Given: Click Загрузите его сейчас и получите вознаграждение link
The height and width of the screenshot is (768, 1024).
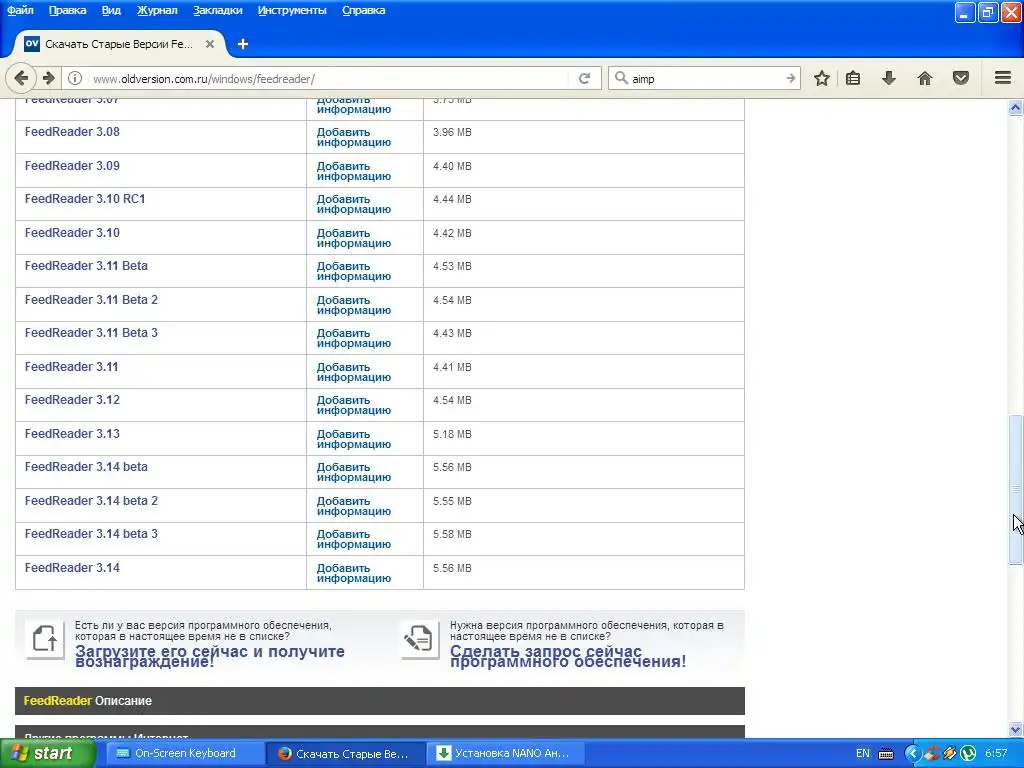Looking at the screenshot, I should click(210, 656).
